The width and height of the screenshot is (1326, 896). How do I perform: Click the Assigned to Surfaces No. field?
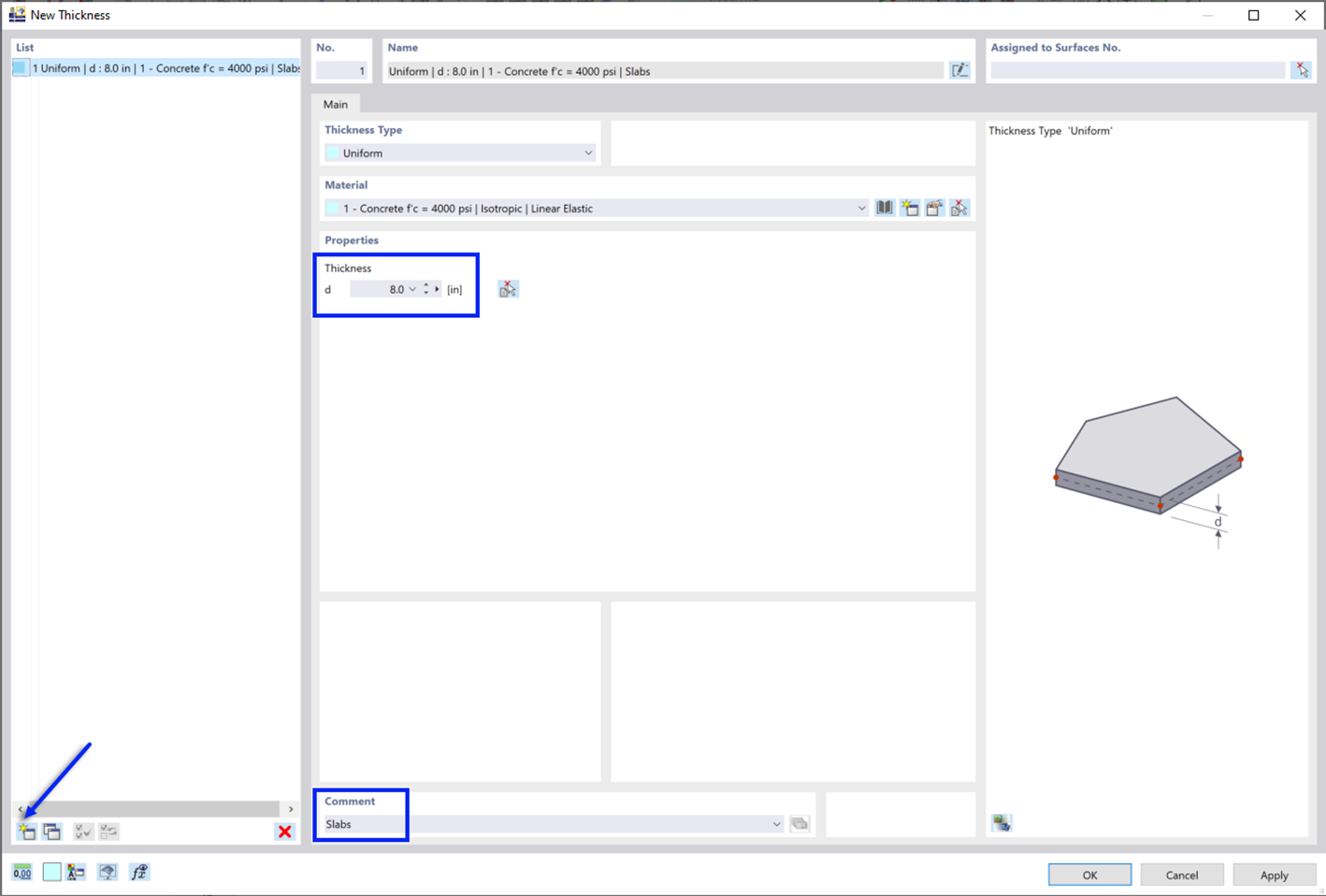tap(1136, 69)
